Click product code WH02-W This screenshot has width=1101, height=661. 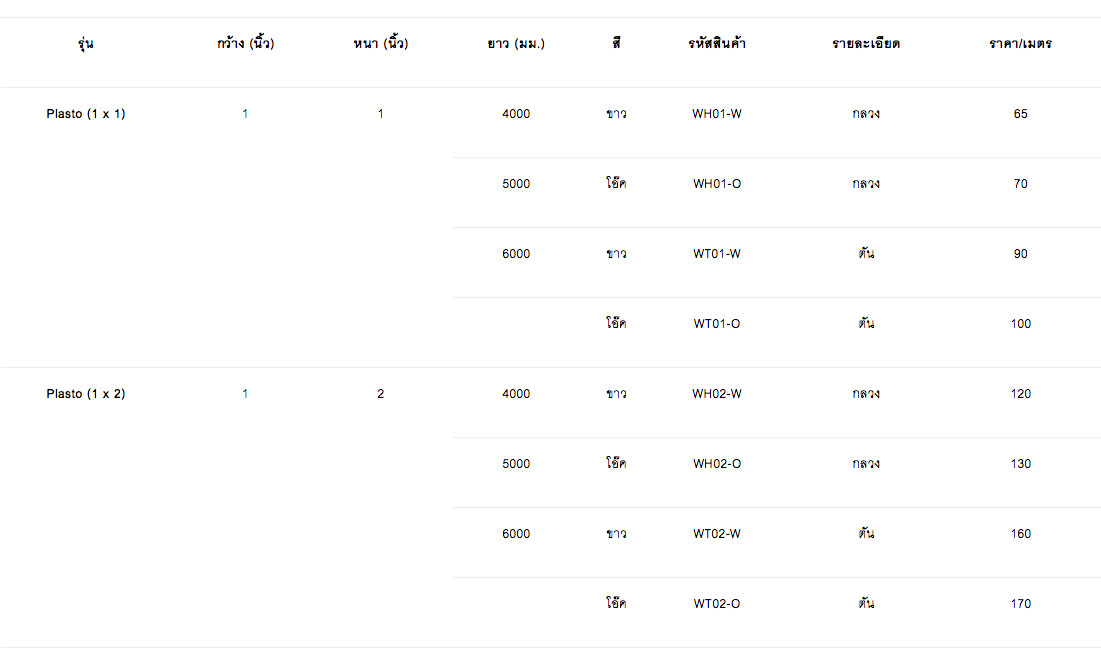click(717, 394)
